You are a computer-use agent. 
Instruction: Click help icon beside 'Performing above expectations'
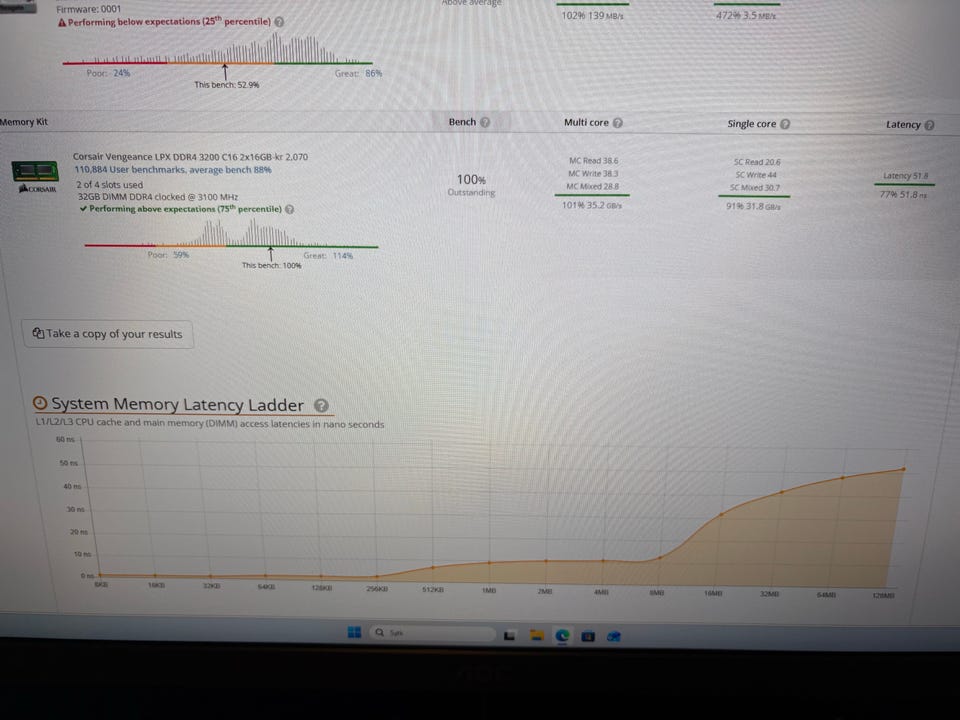[x=290, y=209]
